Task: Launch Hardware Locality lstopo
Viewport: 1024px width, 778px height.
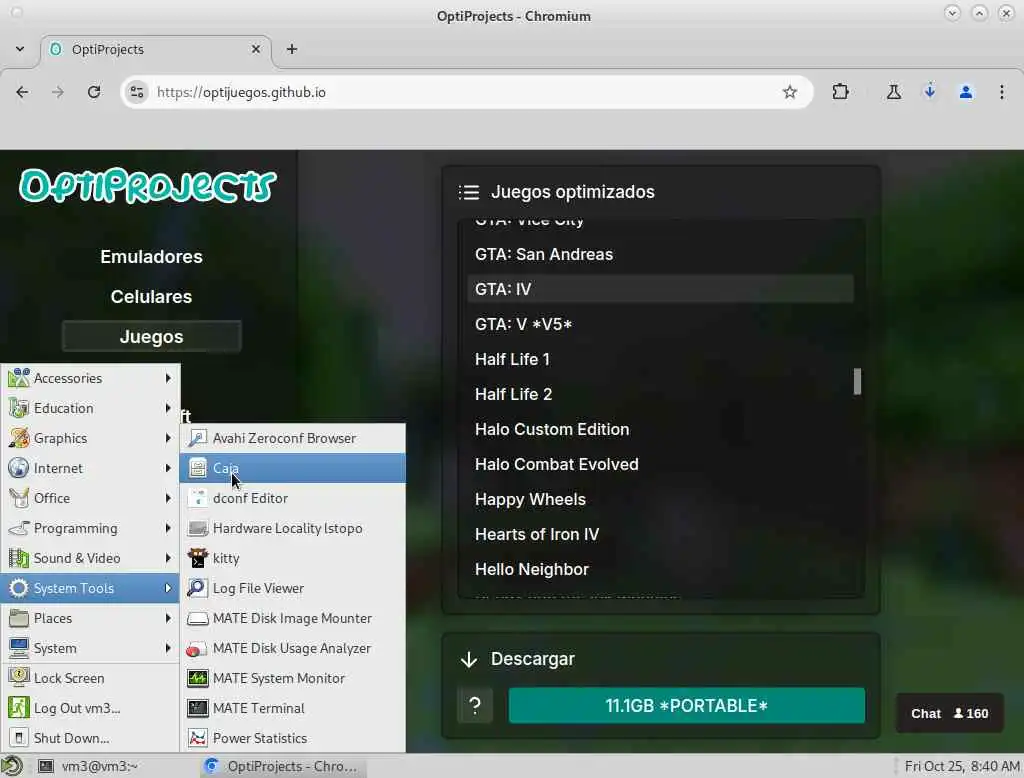Action: (x=293, y=528)
